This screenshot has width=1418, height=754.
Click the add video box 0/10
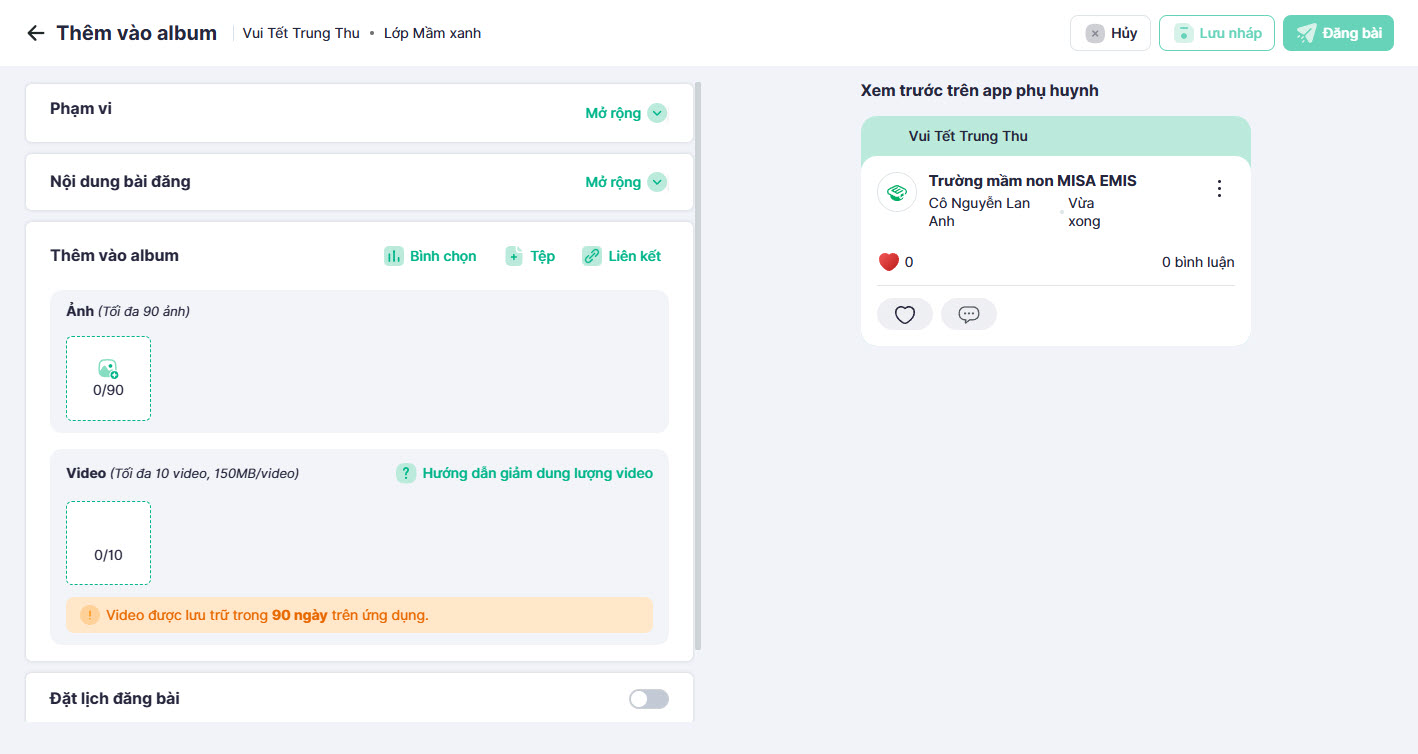[109, 543]
